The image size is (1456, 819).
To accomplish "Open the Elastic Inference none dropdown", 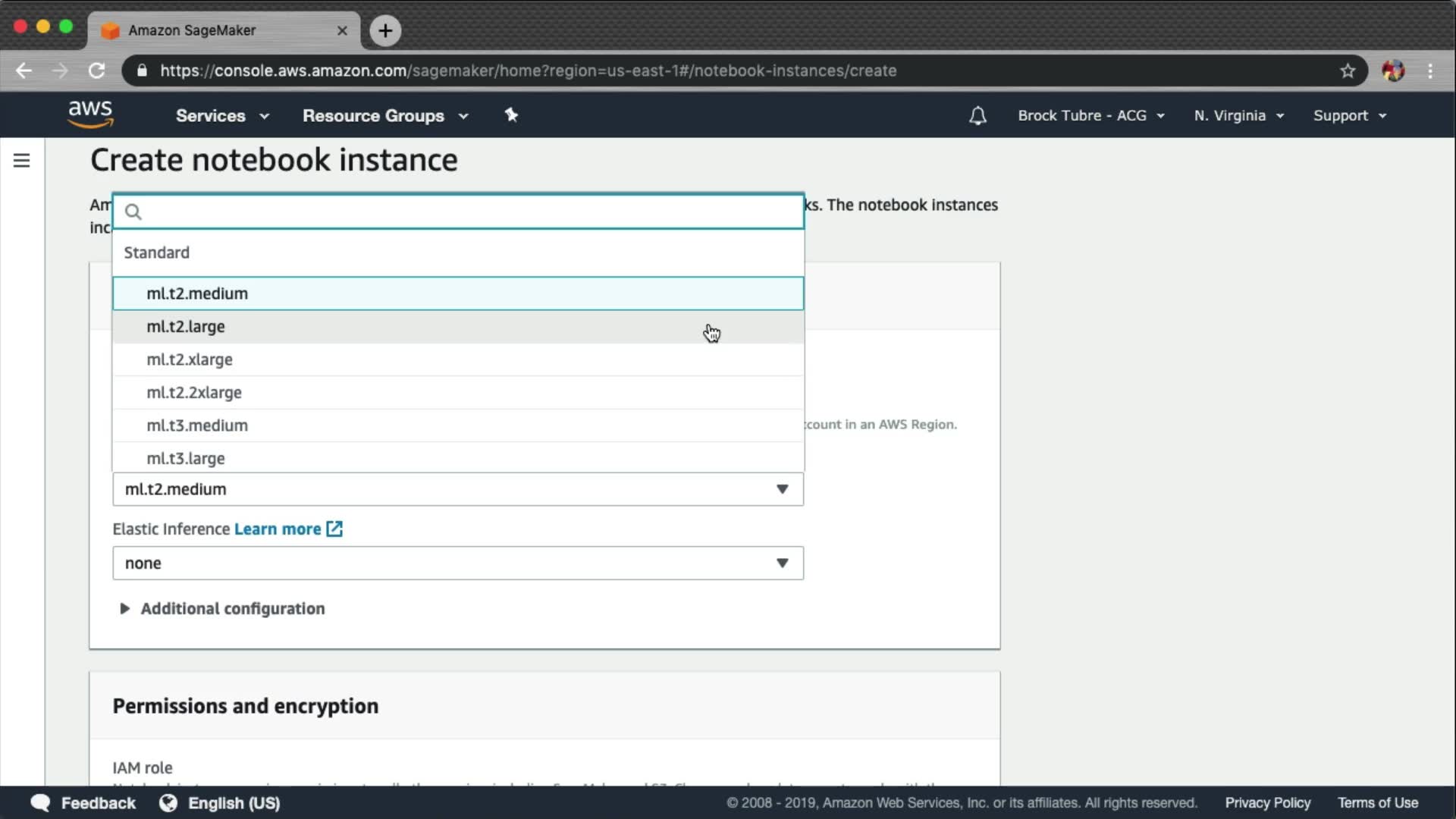I will pos(457,563).
